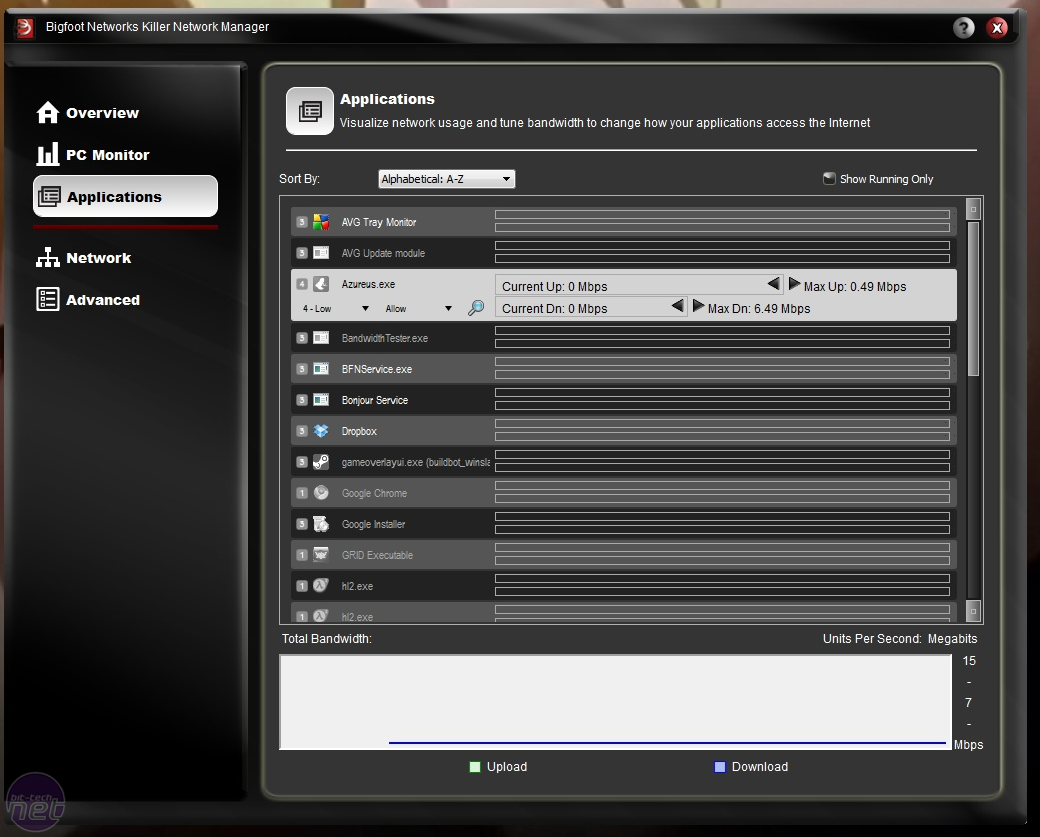Image resolution: width=1040 pixels, height=837 pixels.
Task: Click the AVG Update module icon
Action: click(321, 253)
